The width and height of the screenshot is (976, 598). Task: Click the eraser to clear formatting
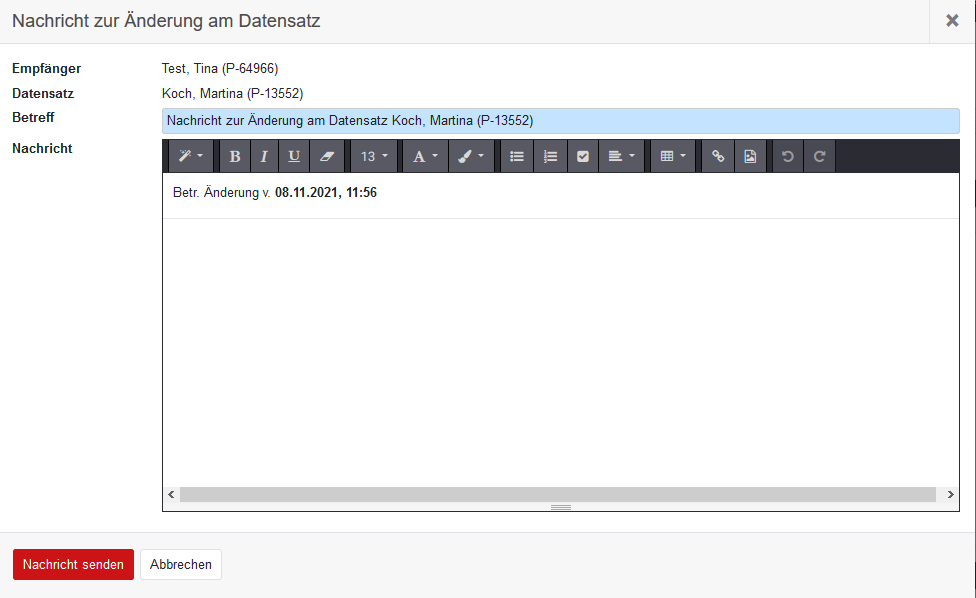326,157
